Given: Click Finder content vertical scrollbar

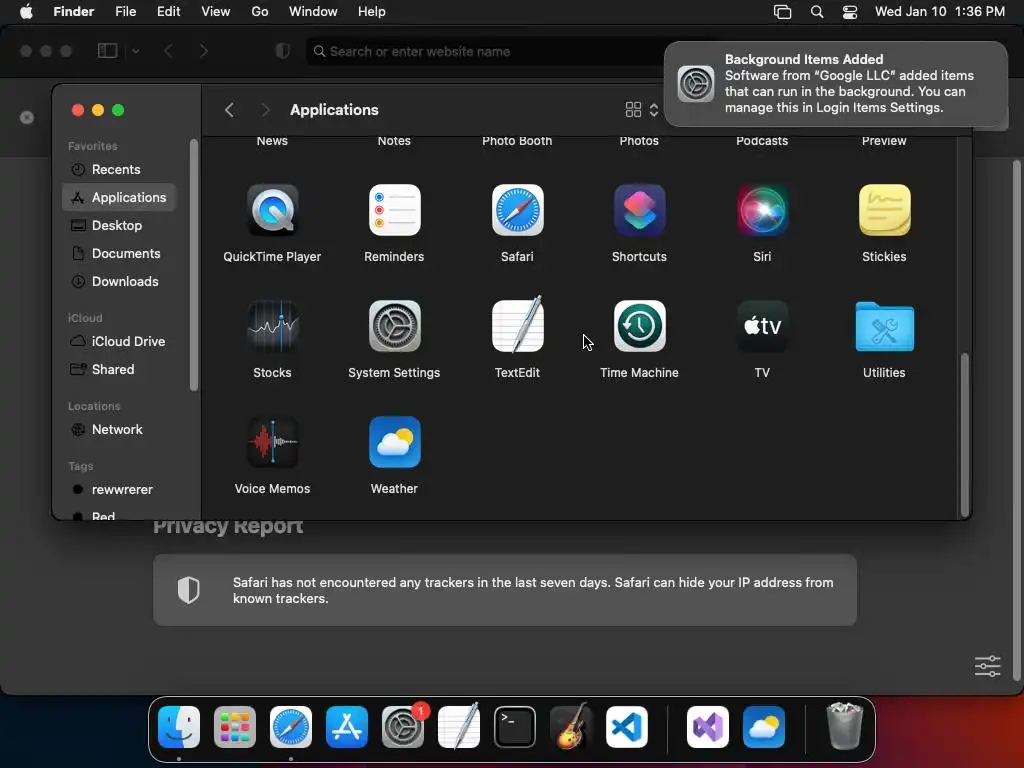Looking at the screenshot, I should 964,435.
